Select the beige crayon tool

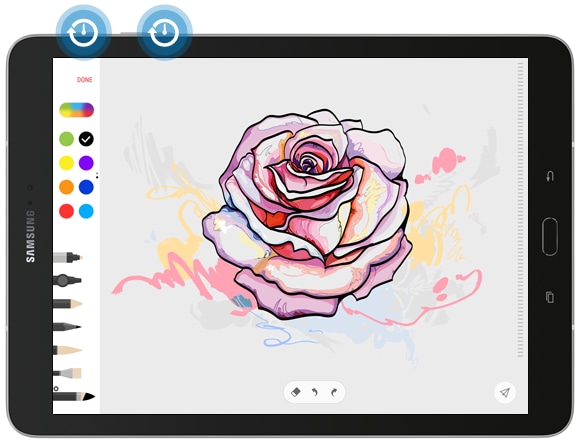67,350
